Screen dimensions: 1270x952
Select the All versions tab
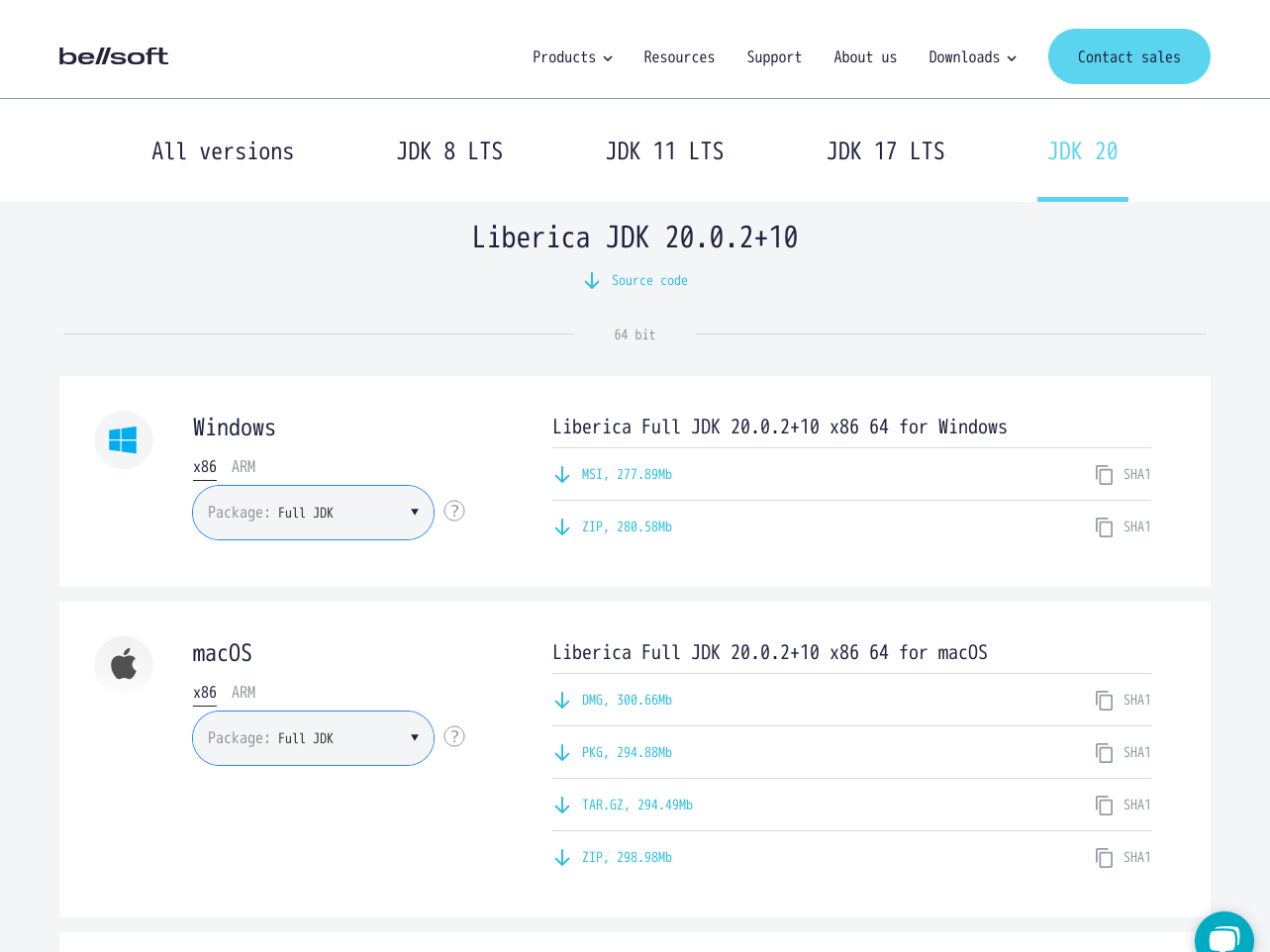[223, 151]
